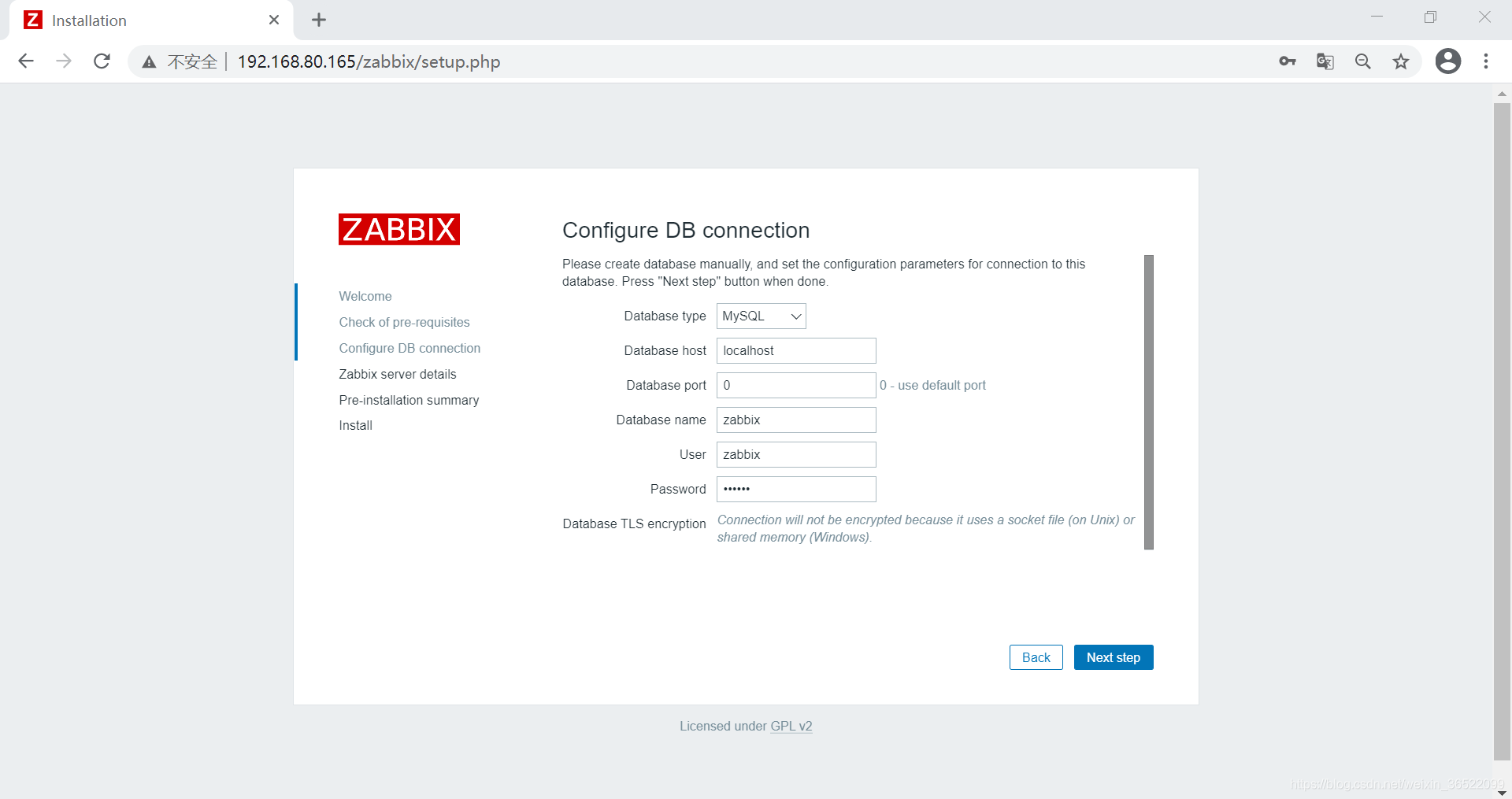Select the Installation browser tab
Viewport: 1512px width, 799px height.
click(x=151, y=20)
